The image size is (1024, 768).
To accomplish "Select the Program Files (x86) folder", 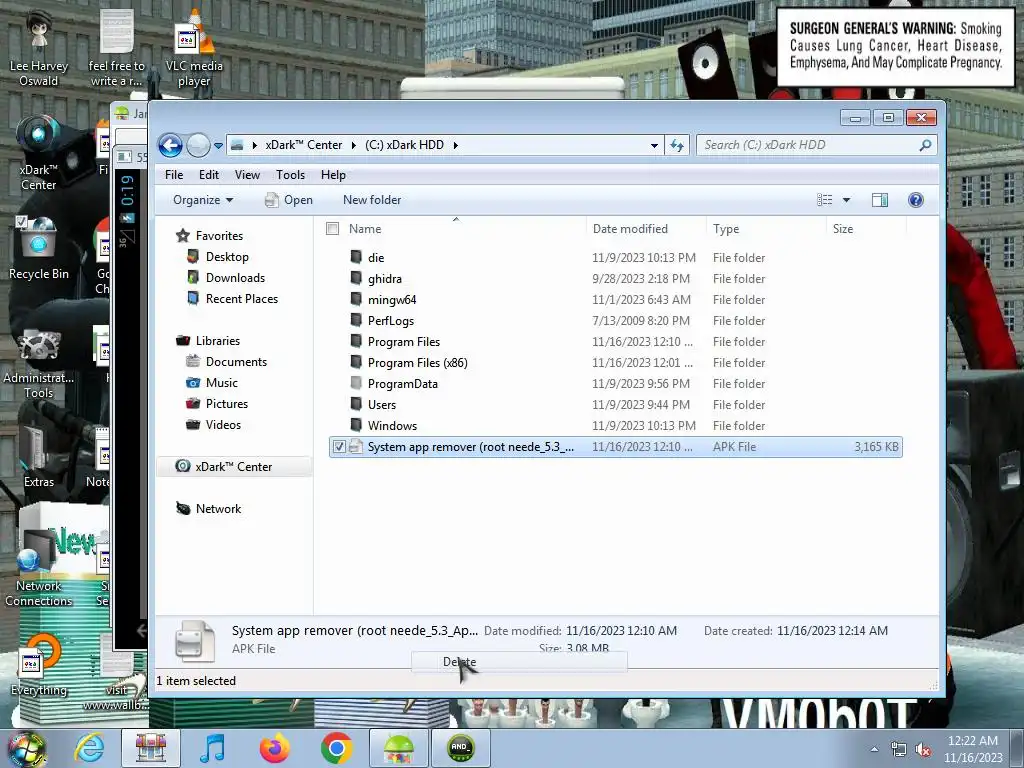I will click(x=417, y=362).
